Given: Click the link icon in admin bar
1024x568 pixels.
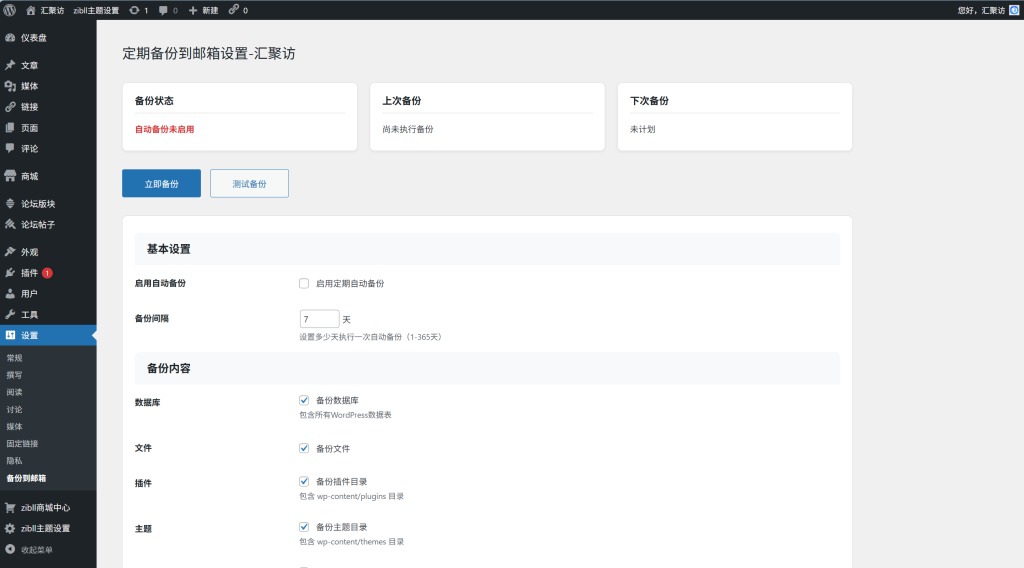Looking at the screenshot, I should (x=234, y=10).
